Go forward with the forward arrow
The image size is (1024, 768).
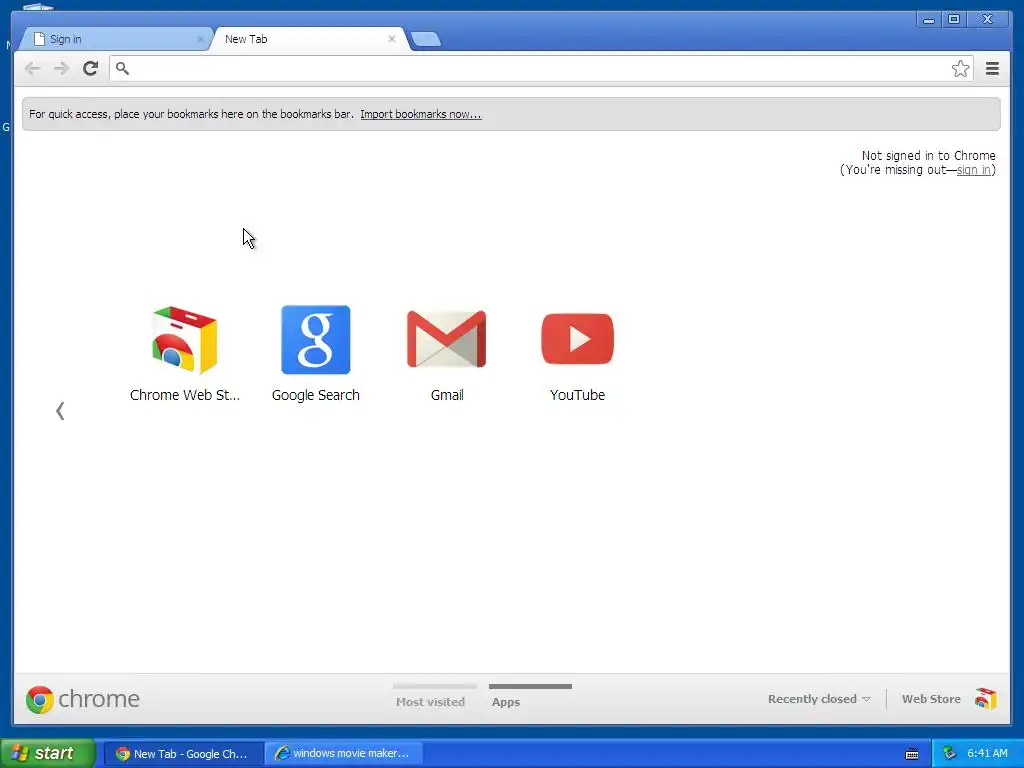click(61, 68)
